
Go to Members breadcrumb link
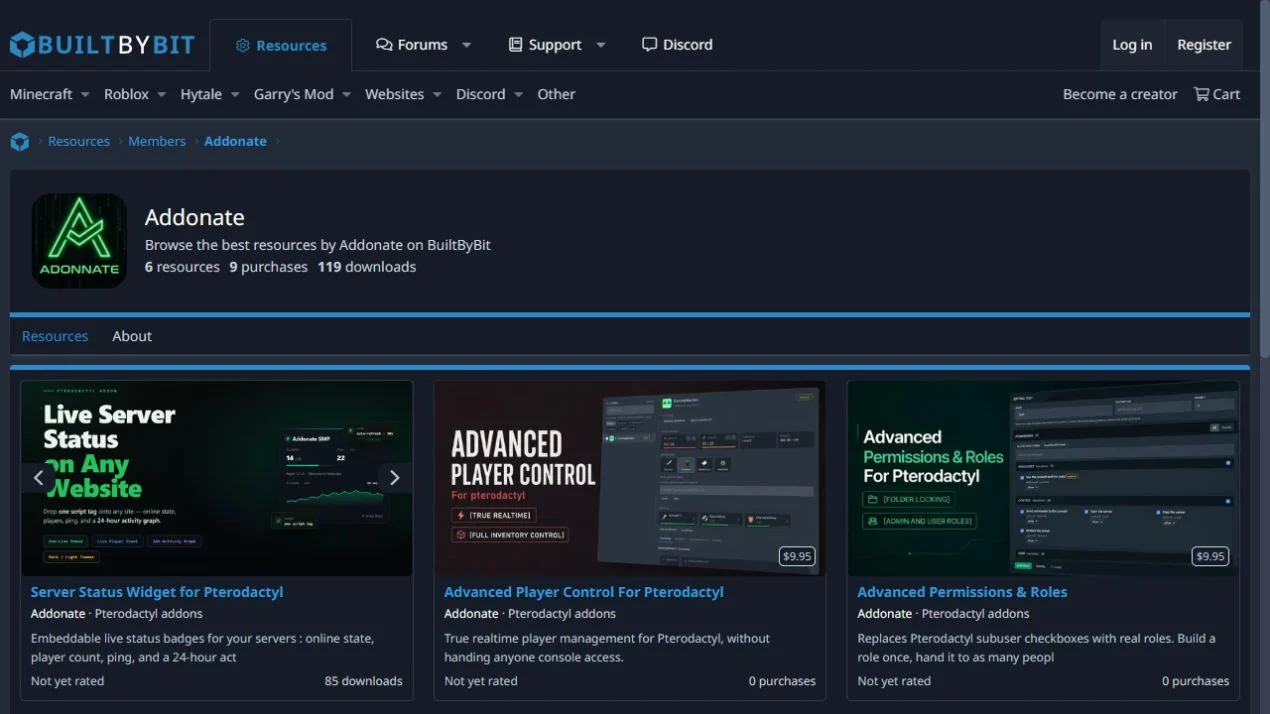tap(157, 141)
